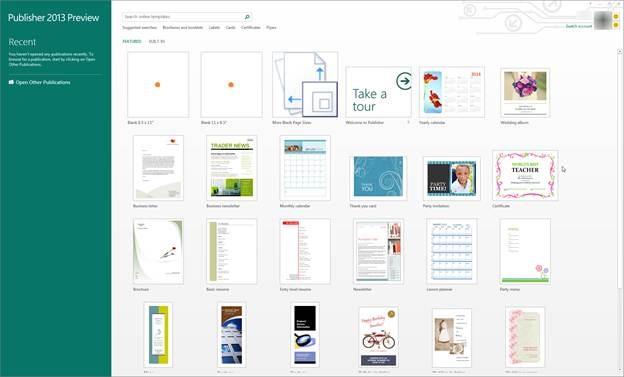Choose the Yearly calendar template
624x377 pixels.
tap(452, 92)
